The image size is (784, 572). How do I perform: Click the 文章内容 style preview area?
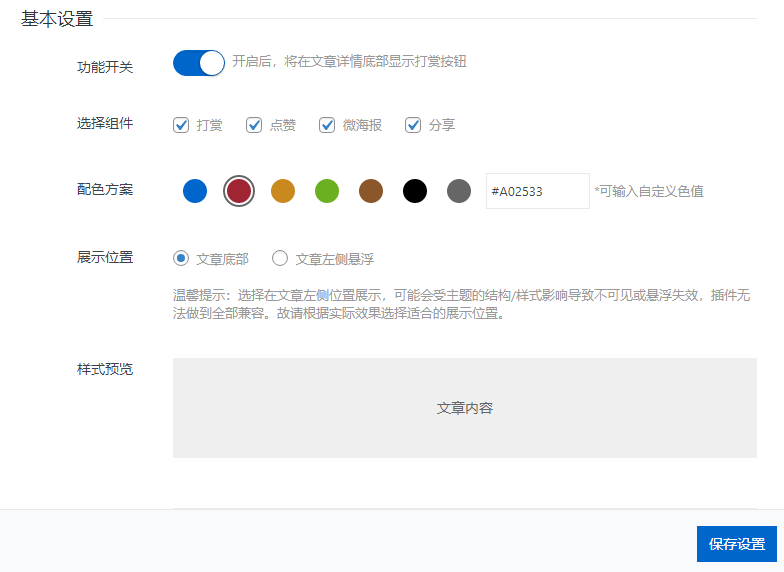(465, 408)
